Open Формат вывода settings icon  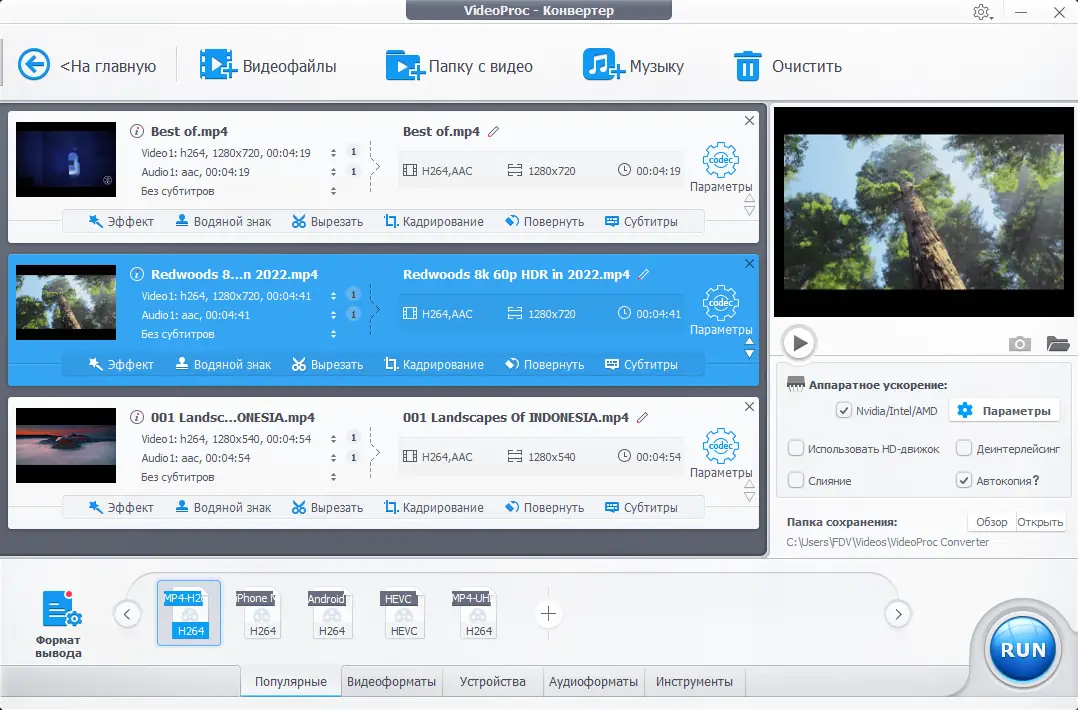(60, 610)
